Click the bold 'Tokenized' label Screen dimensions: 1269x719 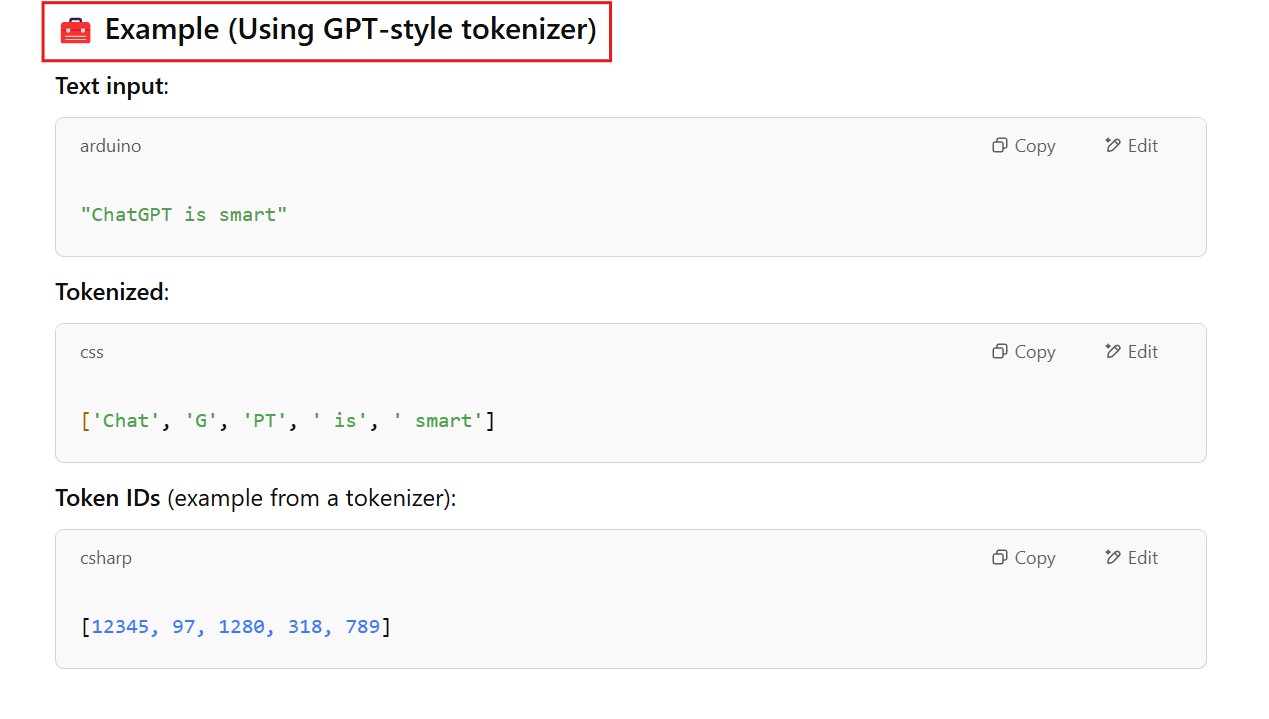109,292
